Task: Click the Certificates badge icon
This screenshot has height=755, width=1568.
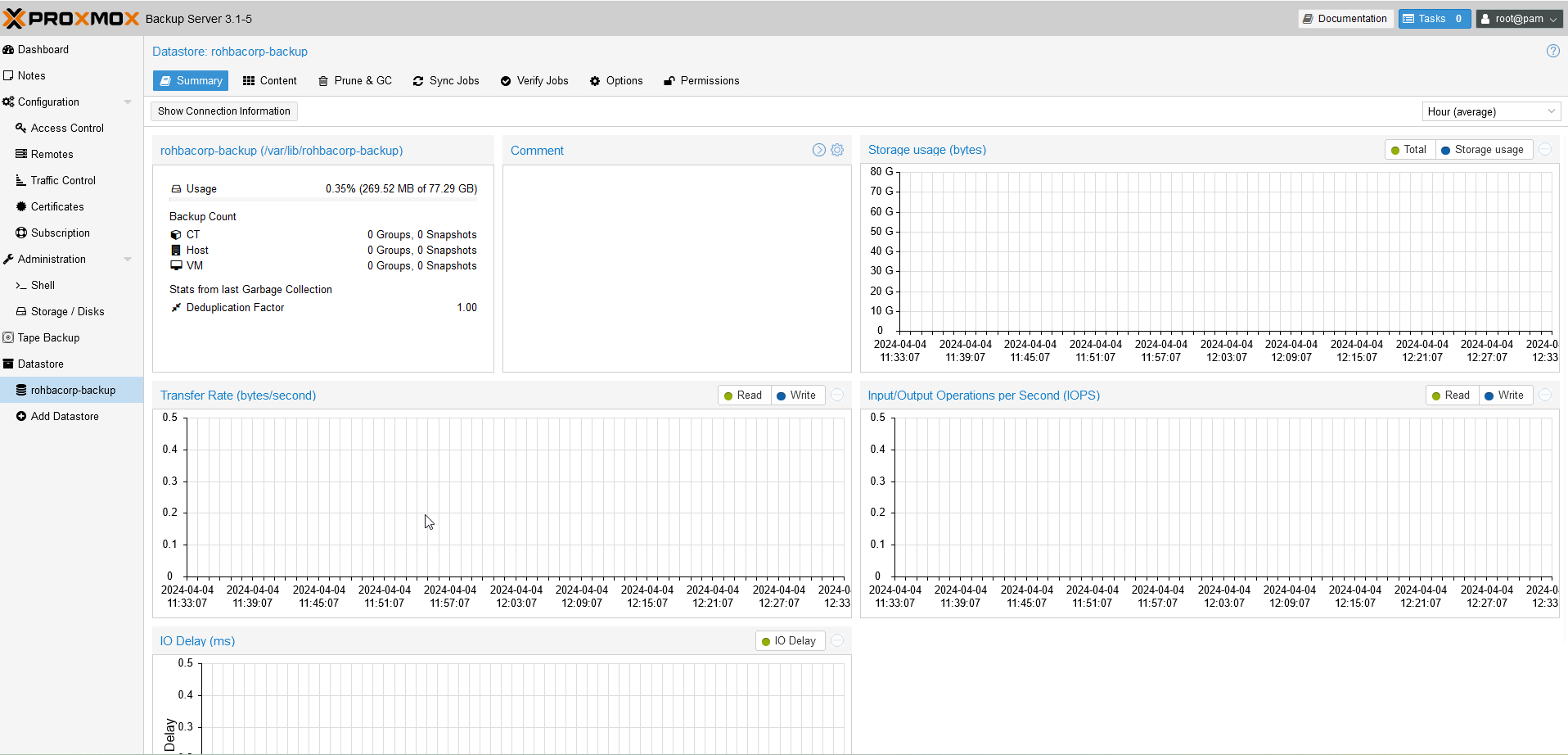Action: (21, 206)
